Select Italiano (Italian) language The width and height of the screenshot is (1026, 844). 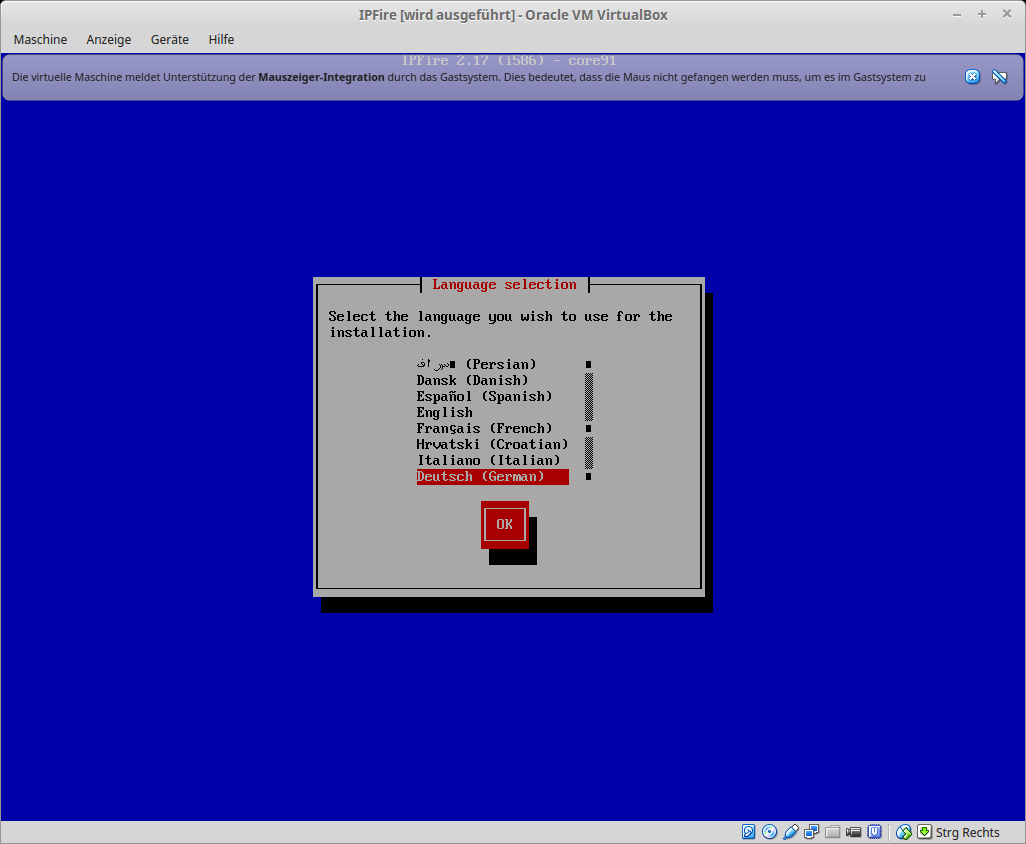pos(493,461)
